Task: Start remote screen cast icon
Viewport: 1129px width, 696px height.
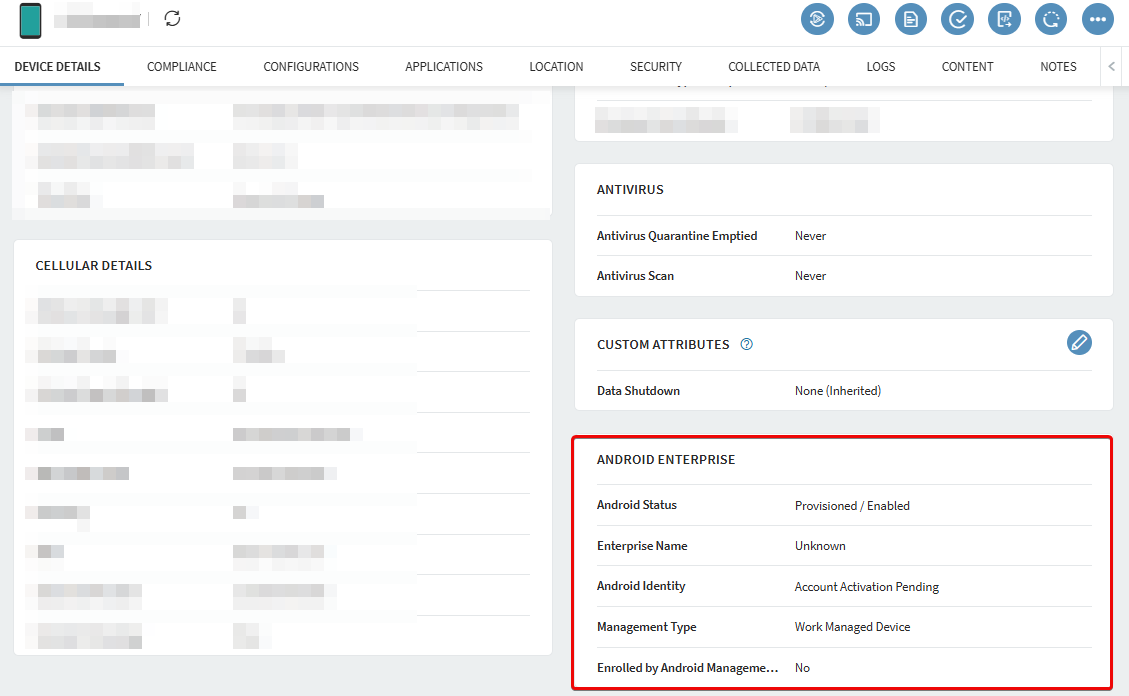Action: (x=864, y=19)
